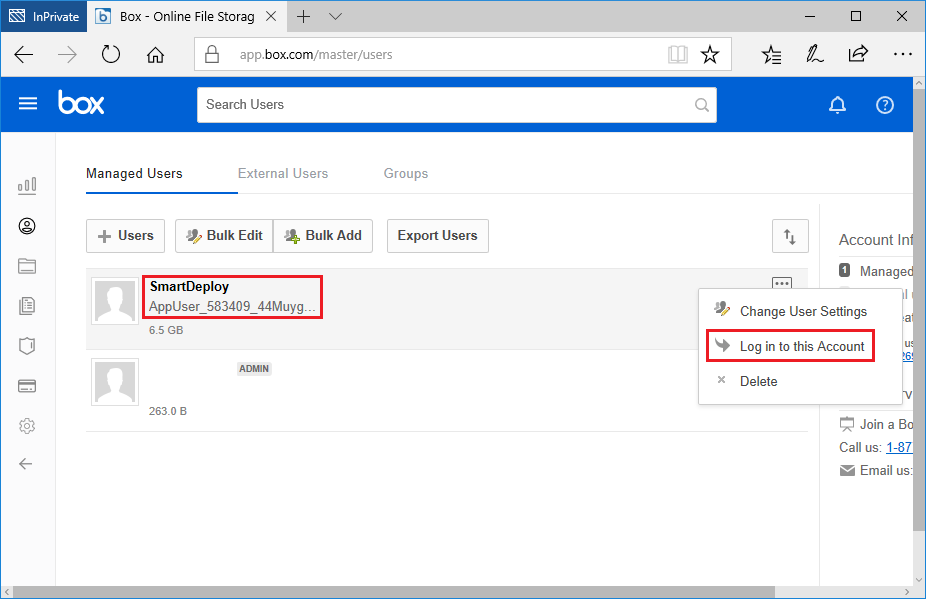The height and width of the screenshot is (599, 926).
Task: Open the favorites hub icon
Action: click(x=771, y=54)
